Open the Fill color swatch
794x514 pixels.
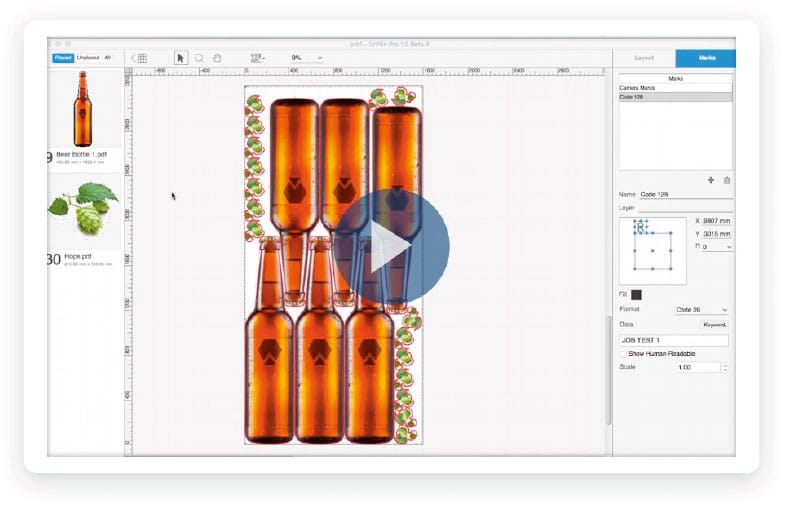[x=637, y=295]
